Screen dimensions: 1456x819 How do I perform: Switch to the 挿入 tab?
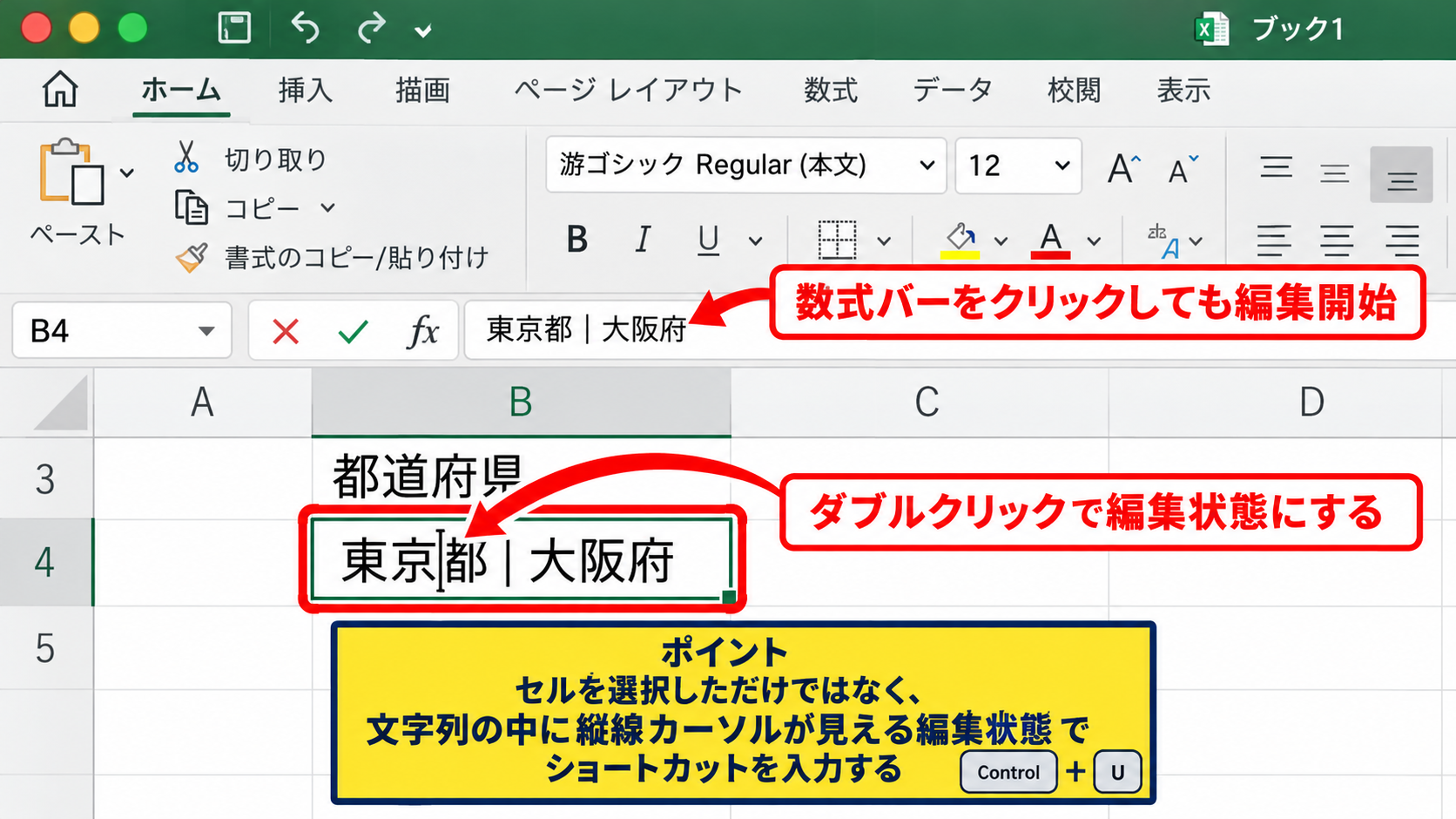[305, 90]
